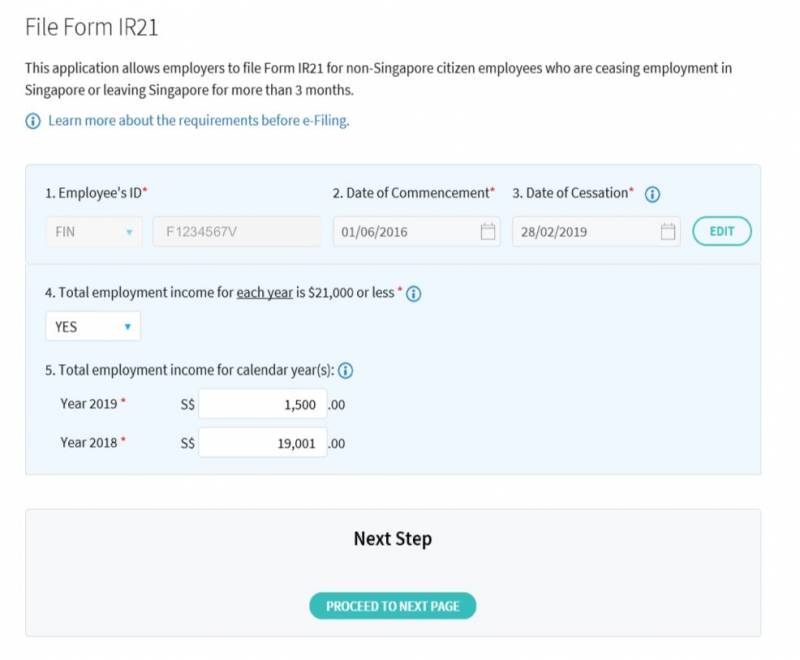Expand the FIN ID type dropdown

tap(94, 232)
